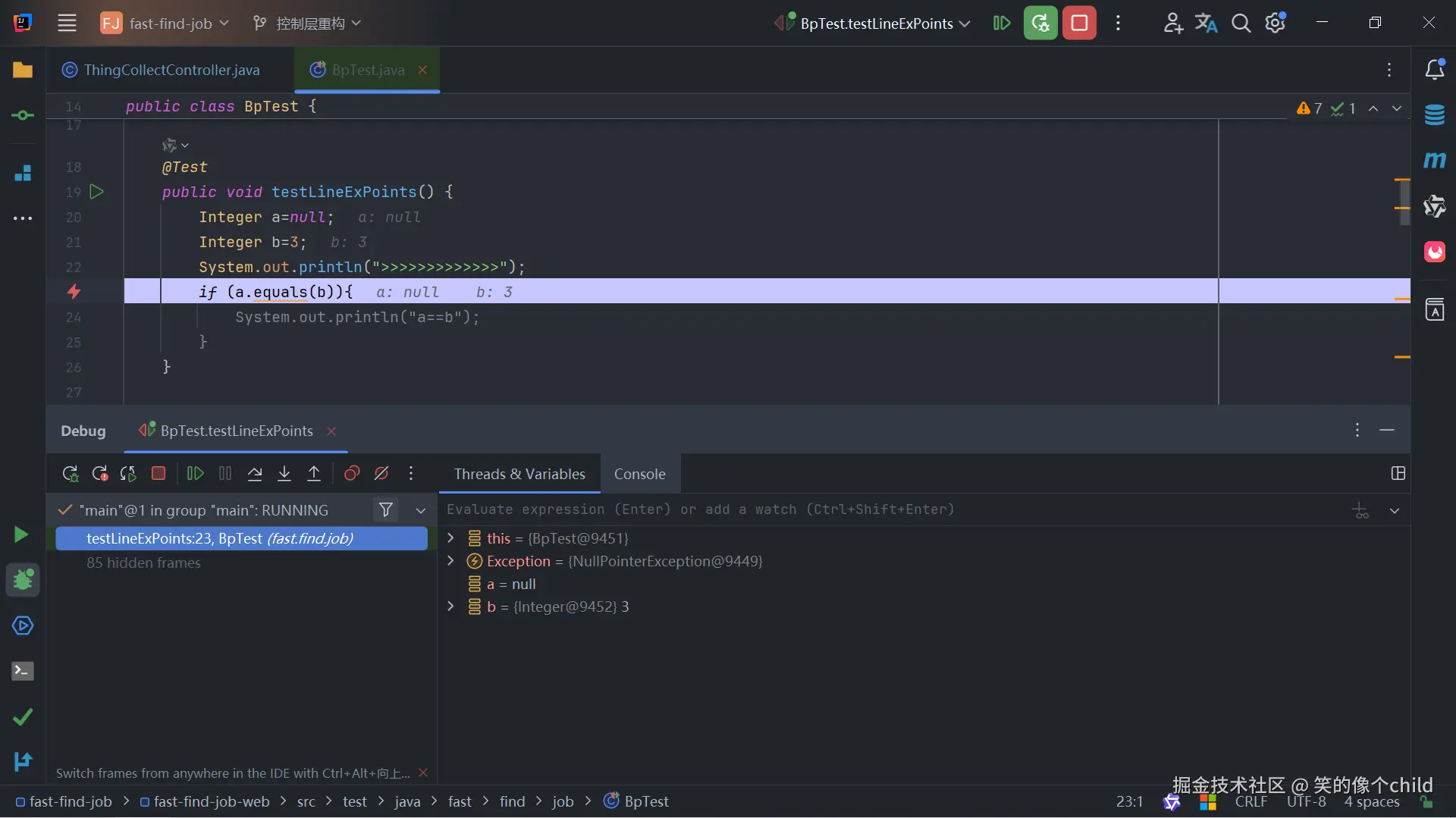The image size is (1456, 818).
Task: Expand the 'this' variable node
Action: (451, 538)
